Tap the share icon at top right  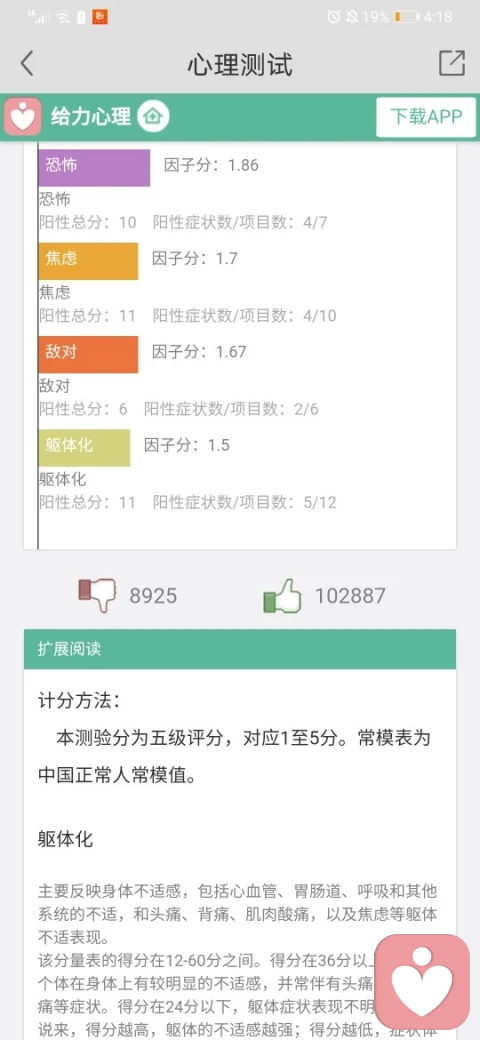pyautogui.click(x=452, y=63)
